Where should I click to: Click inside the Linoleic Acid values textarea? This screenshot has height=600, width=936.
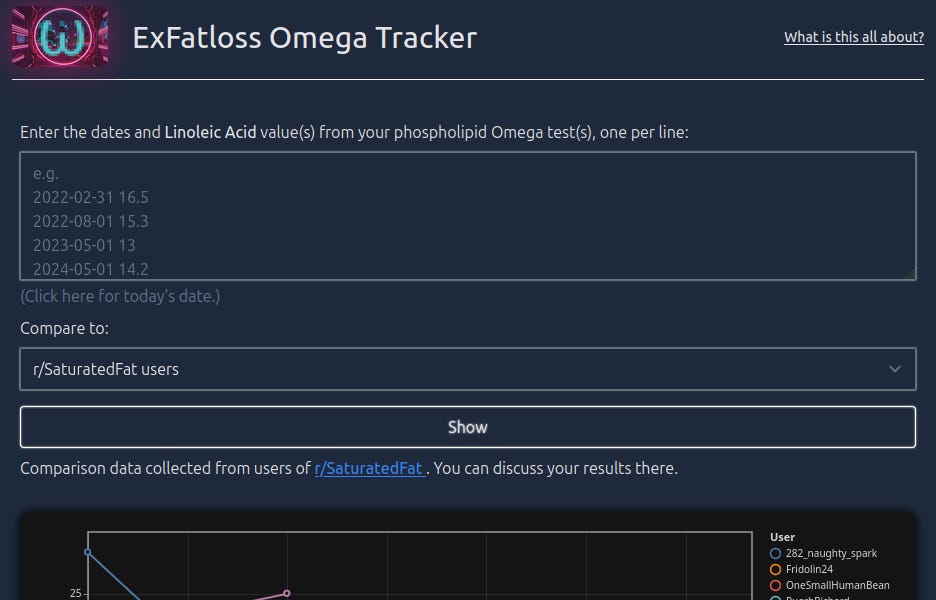(467, 215)
